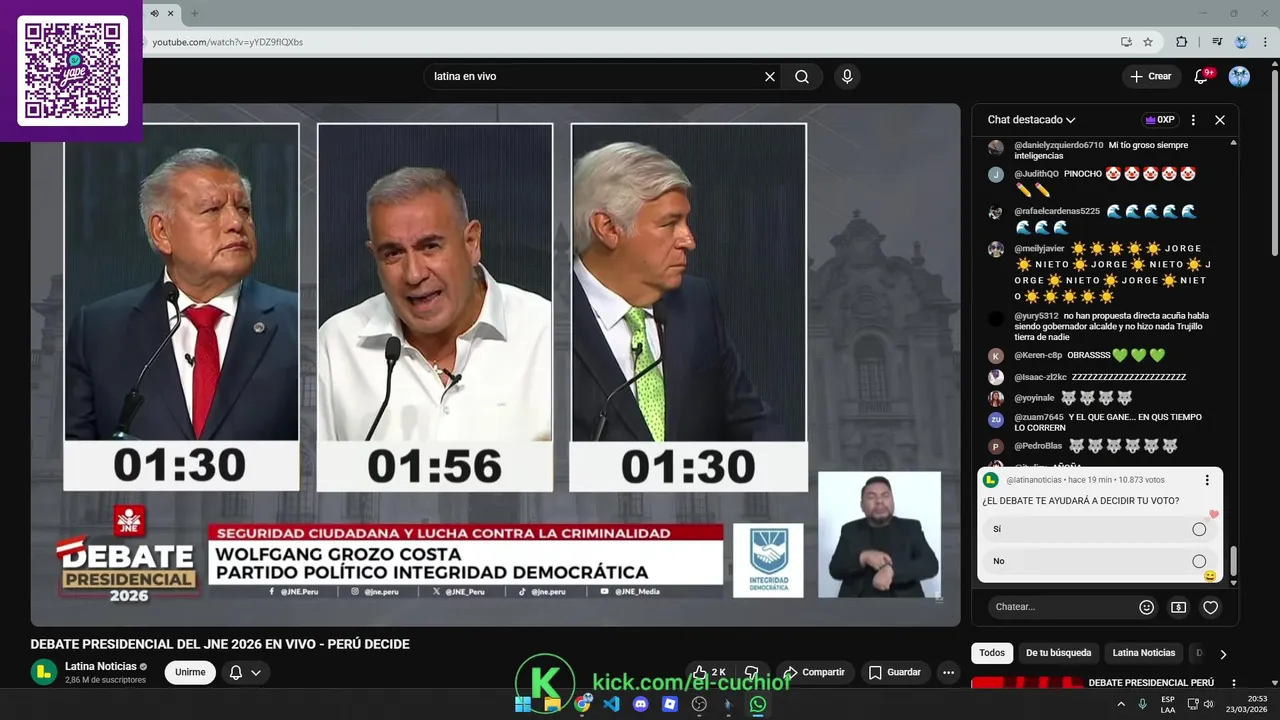The width and height of the screenshot is (1280, 720).
Task: Open the poll's three-dot options
Action: [1207, 480]
